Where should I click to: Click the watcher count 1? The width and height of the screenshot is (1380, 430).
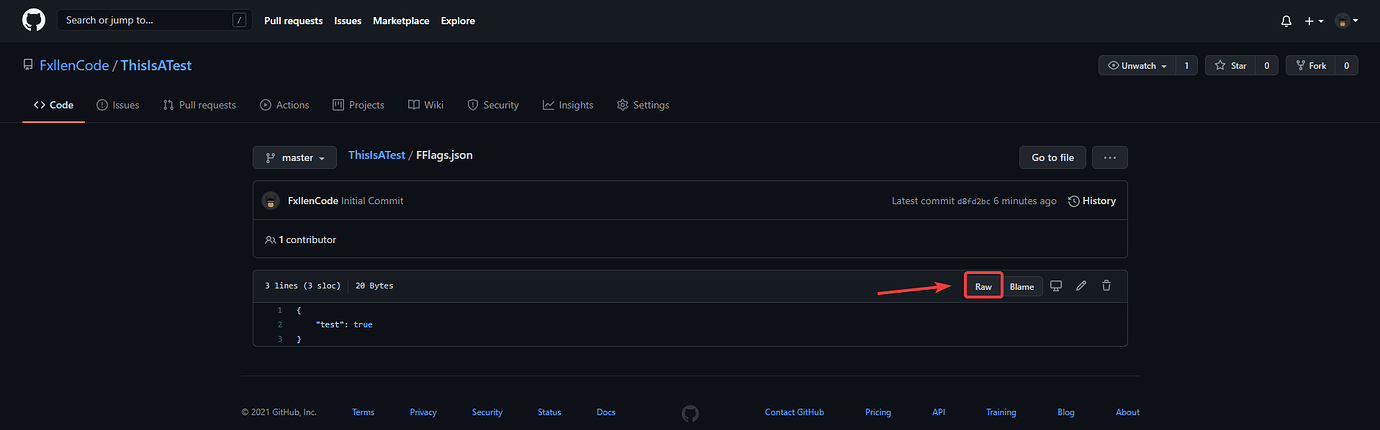tap(1187, 66)
